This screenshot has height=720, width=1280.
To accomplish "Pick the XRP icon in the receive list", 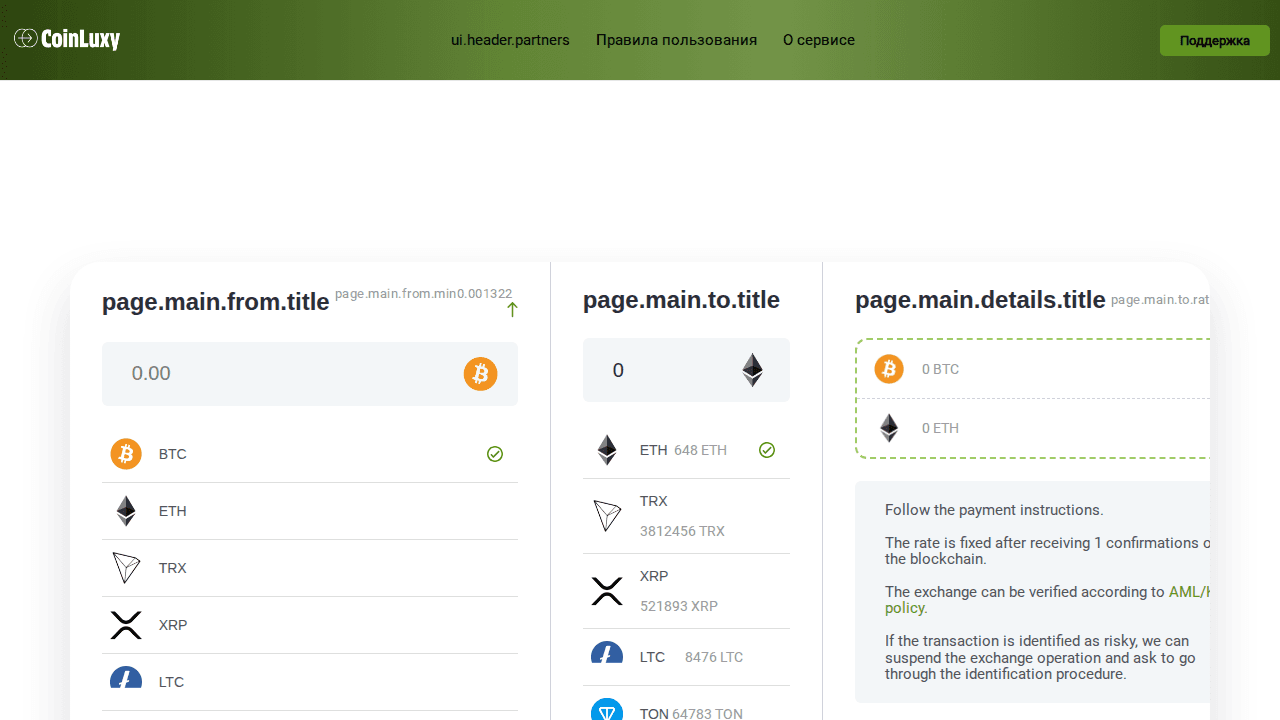I will (607, 591).
